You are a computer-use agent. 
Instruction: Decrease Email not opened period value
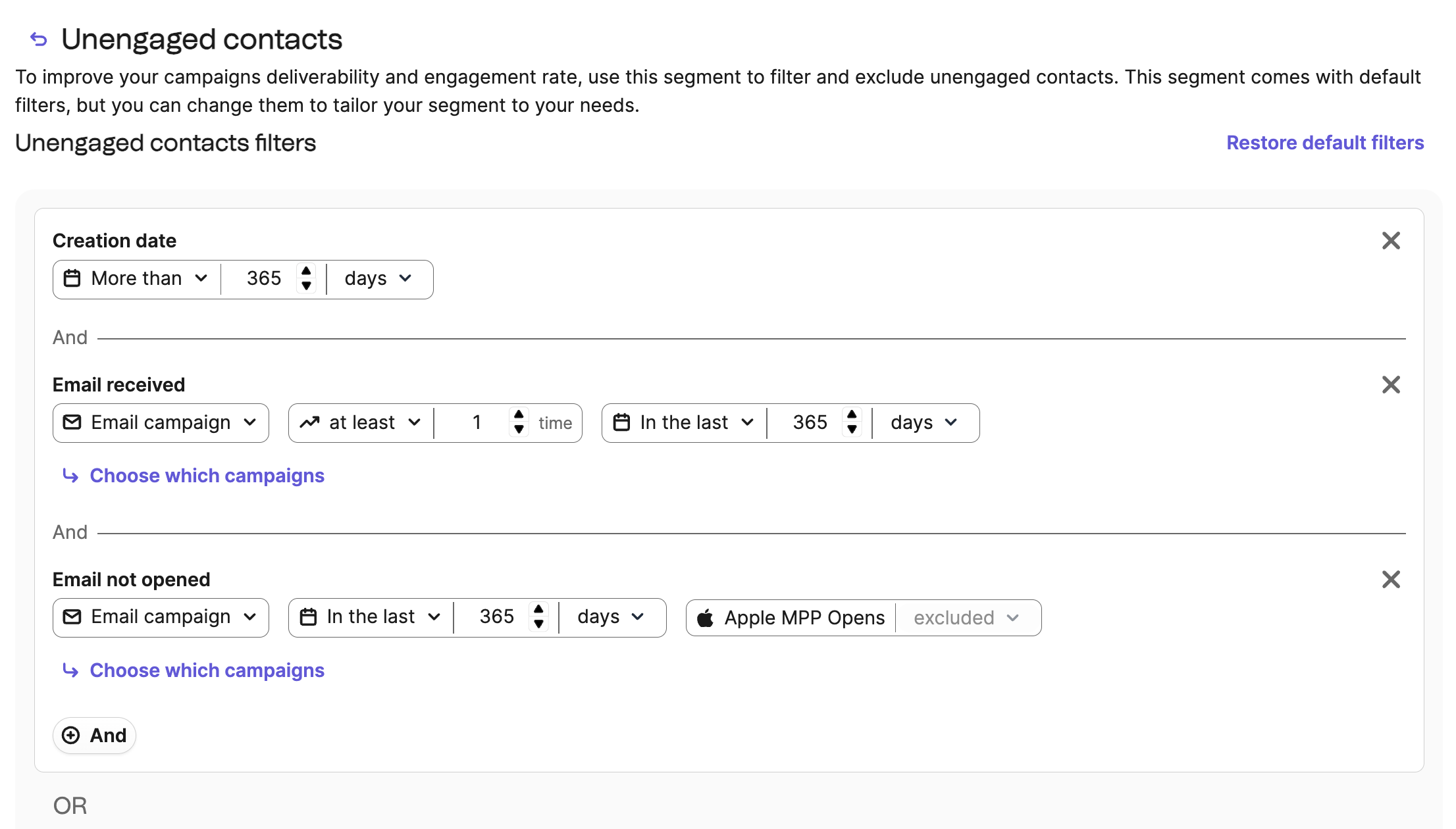pyautogui.click(x=538, y=625)
